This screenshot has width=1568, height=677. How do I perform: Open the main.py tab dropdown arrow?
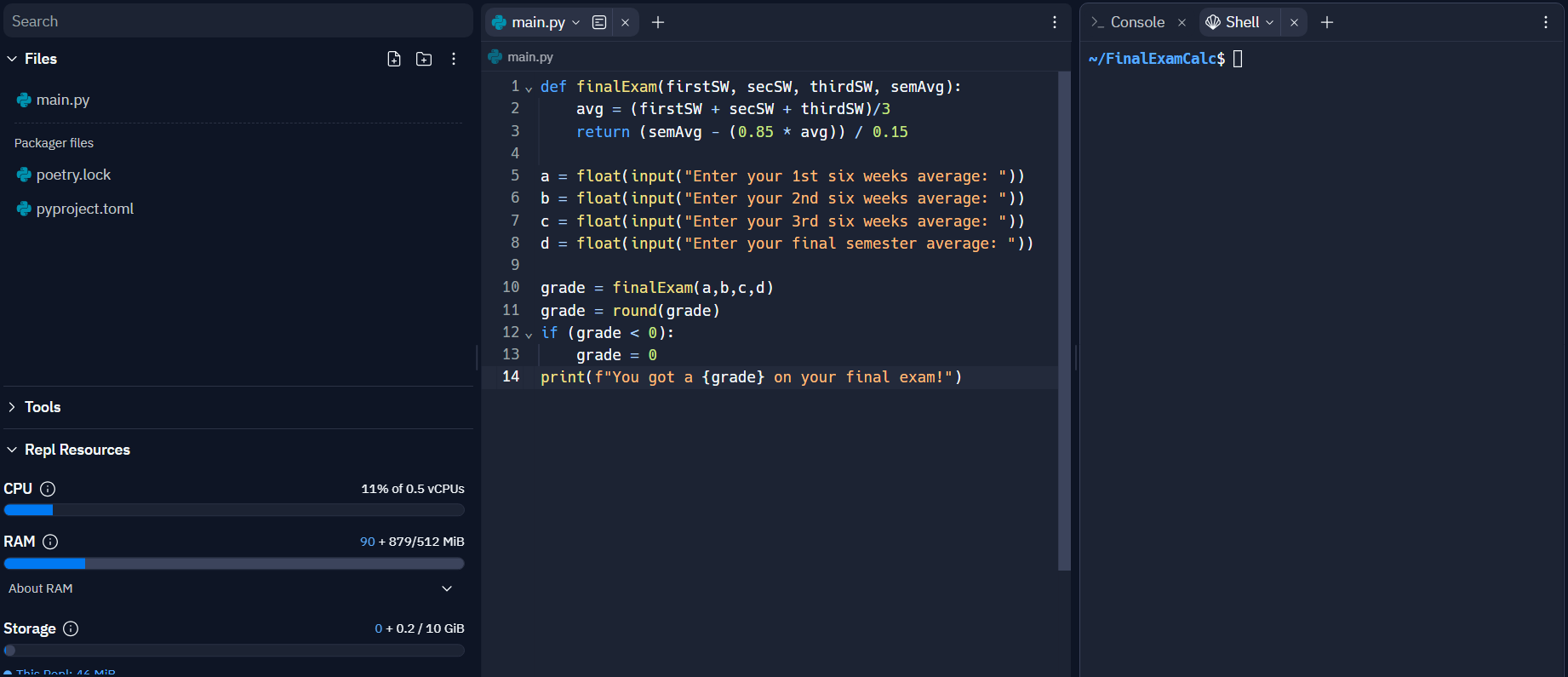[576, 22]
